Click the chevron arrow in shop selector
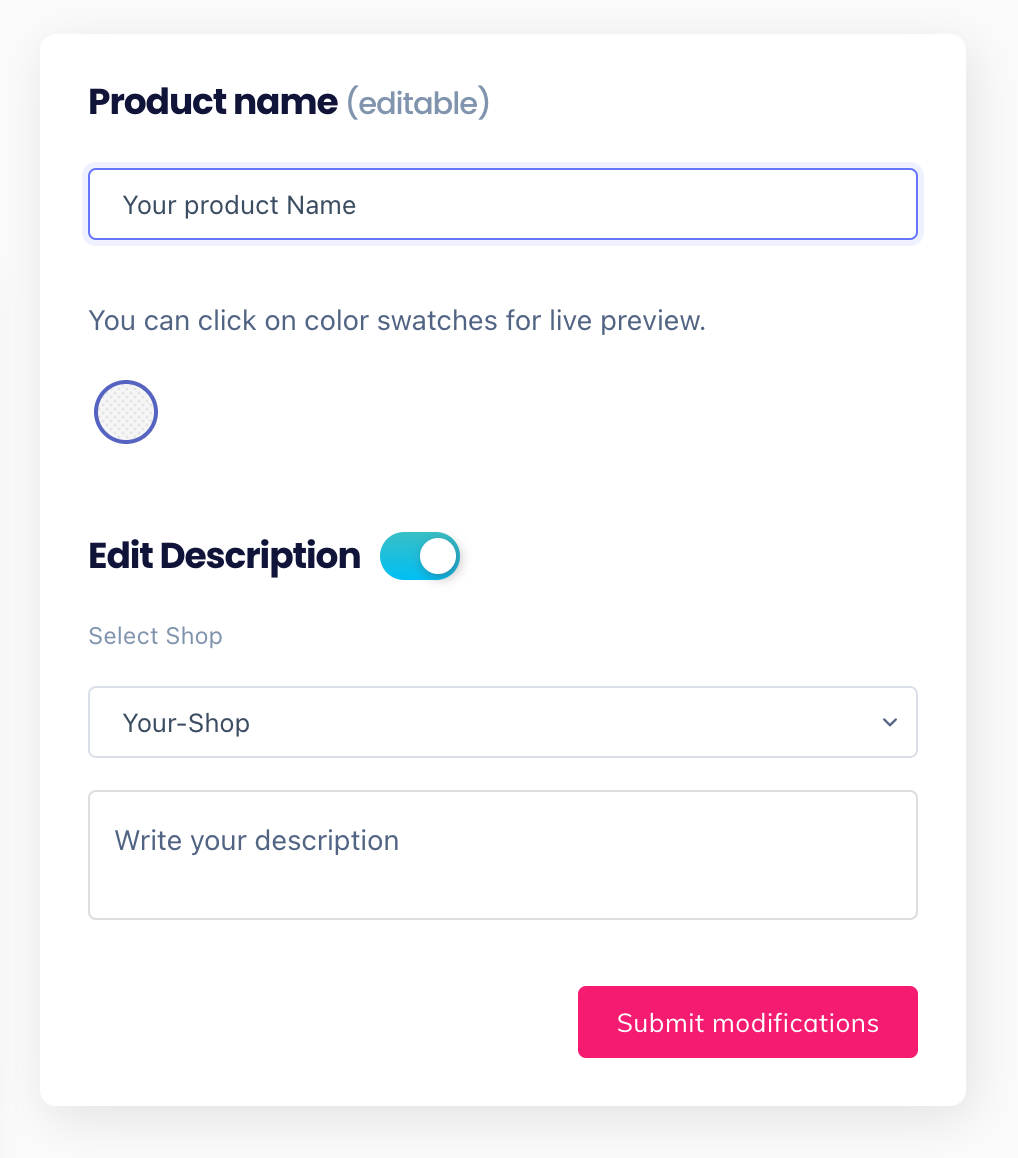The image size is (1018, 1158). [889, 722]
